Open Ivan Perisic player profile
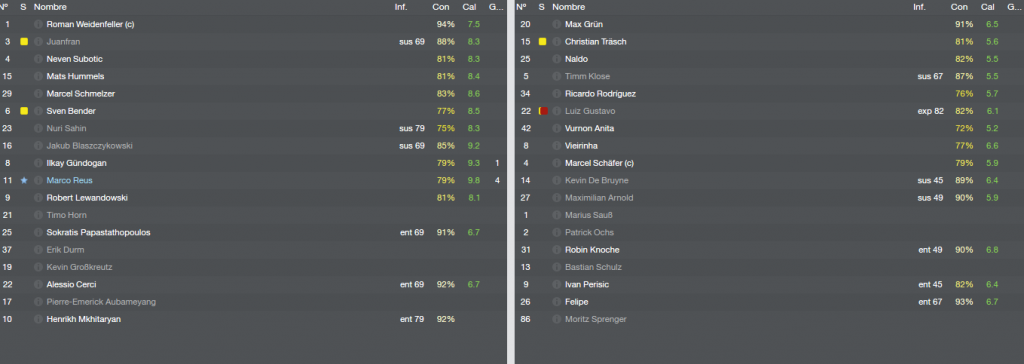This screenshot has height=364, width=1024. click(585, 284)
